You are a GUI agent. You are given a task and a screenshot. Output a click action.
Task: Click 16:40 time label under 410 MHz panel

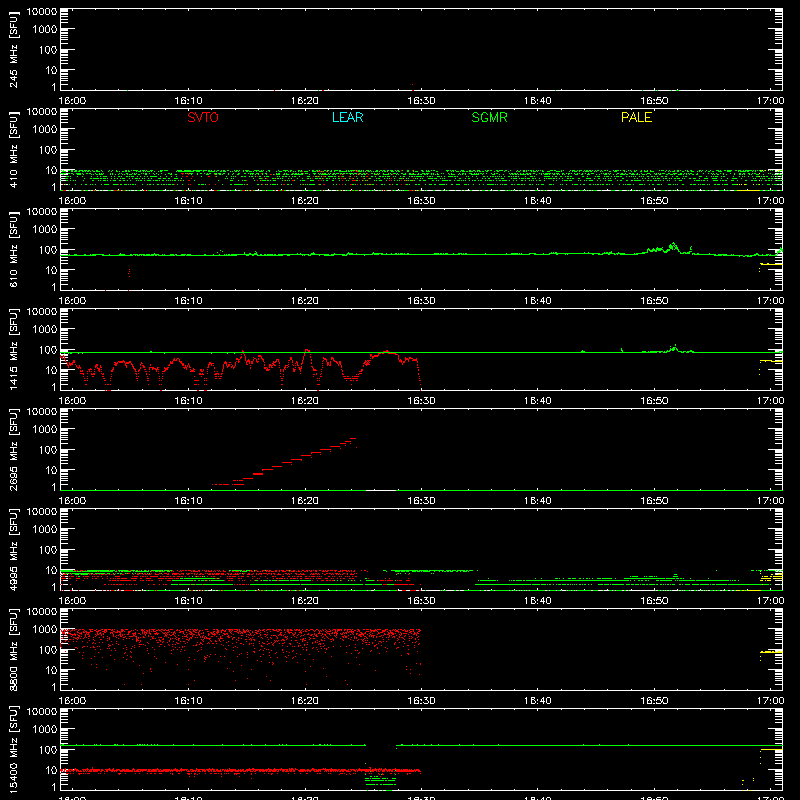538,201
